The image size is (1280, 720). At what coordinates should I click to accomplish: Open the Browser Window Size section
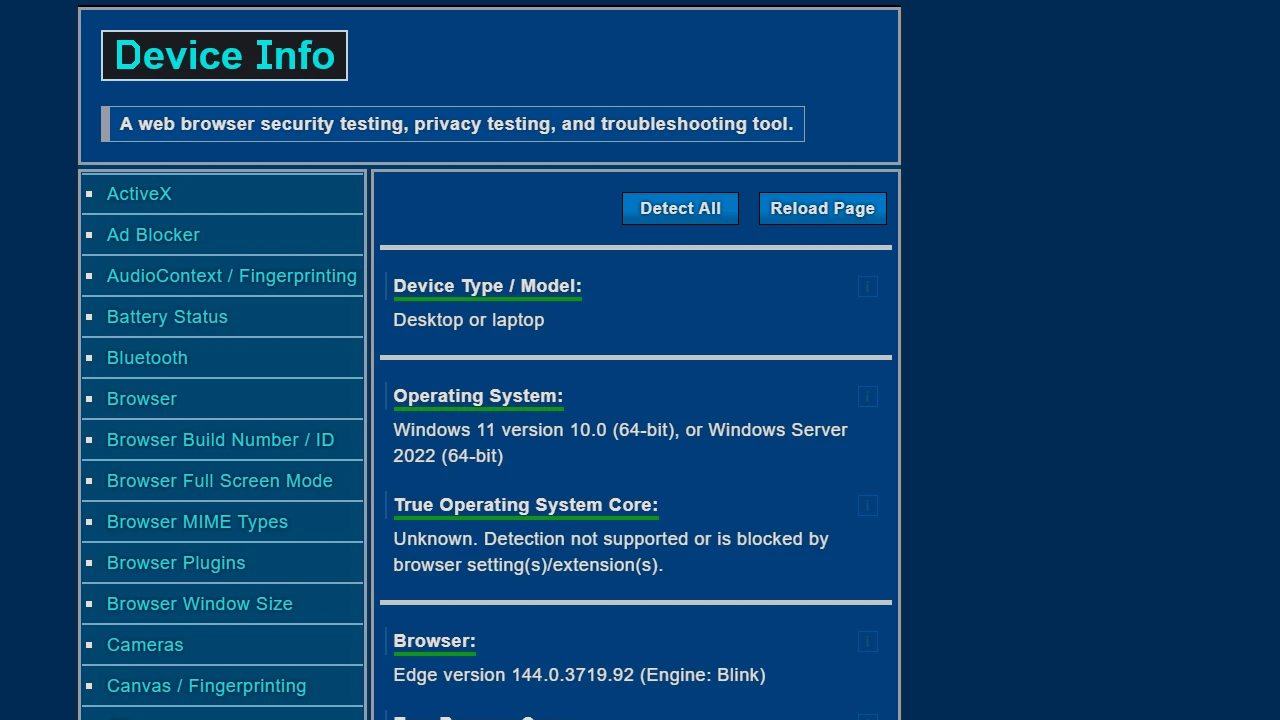[200, 604]
